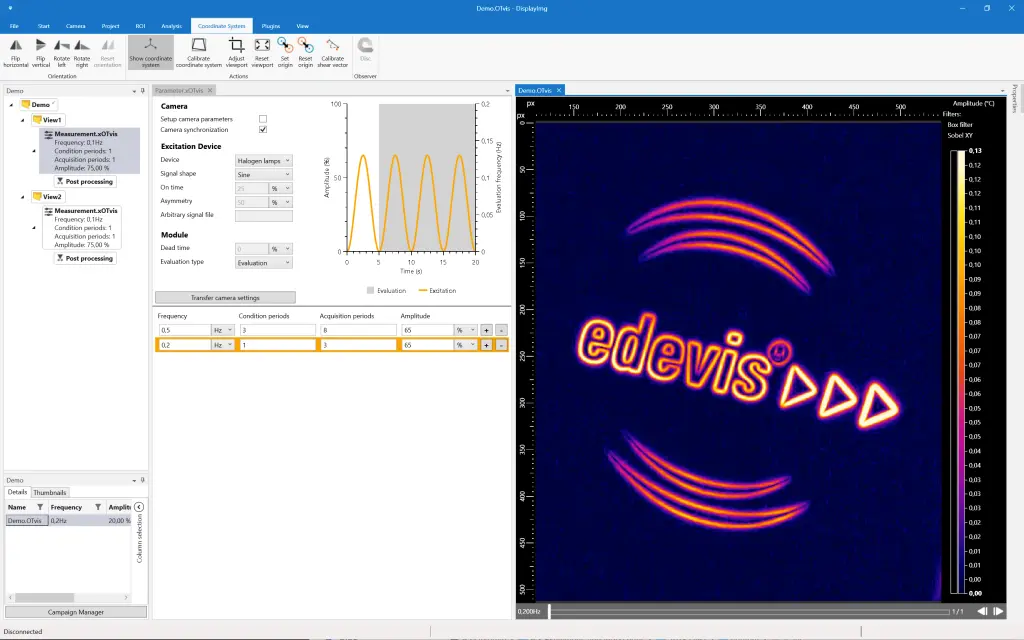The height and width of the screenshot is (640, 1024).
Task: Filter the Name column
Action: (x=40, y=507)
